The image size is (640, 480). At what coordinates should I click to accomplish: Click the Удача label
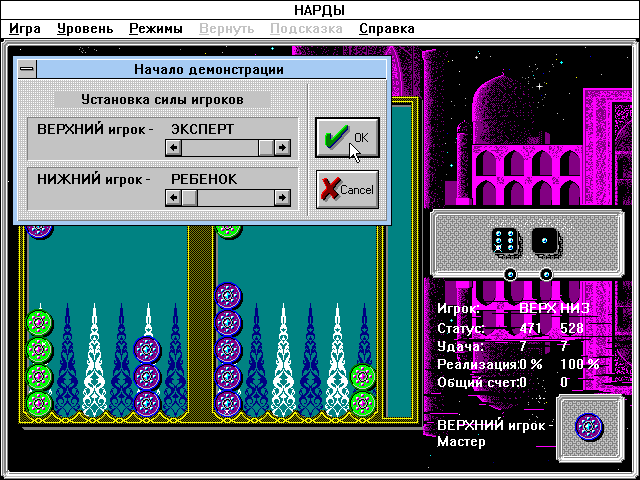point(460,347)
